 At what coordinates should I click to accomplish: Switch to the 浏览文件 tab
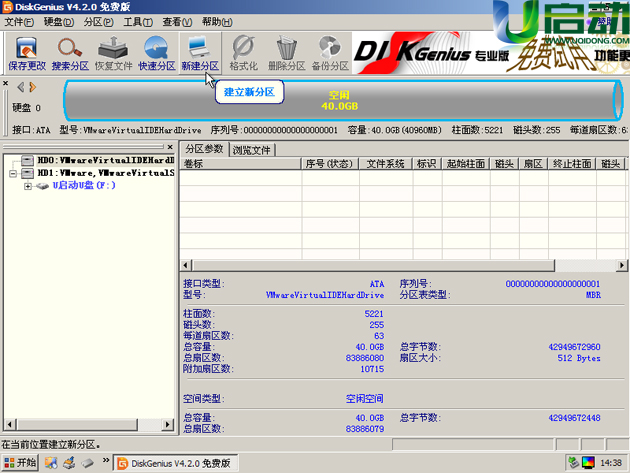(x=252, y=150)
